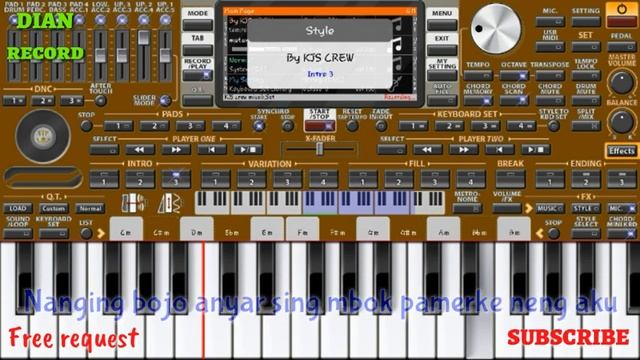Select Ending 1
This screenshot has width=640, height=360.
[550, 179]
